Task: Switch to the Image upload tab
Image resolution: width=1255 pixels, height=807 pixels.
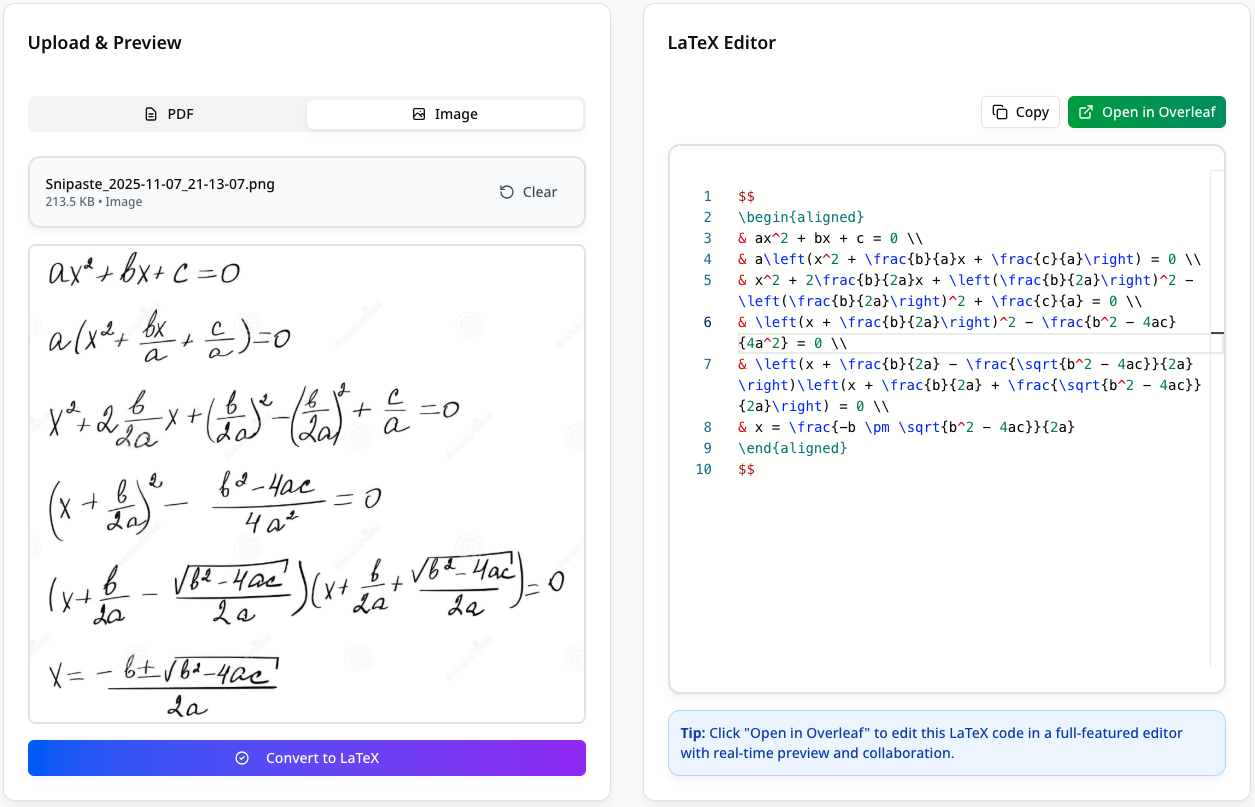Action: pyautogui.click(x=445, y=114)
